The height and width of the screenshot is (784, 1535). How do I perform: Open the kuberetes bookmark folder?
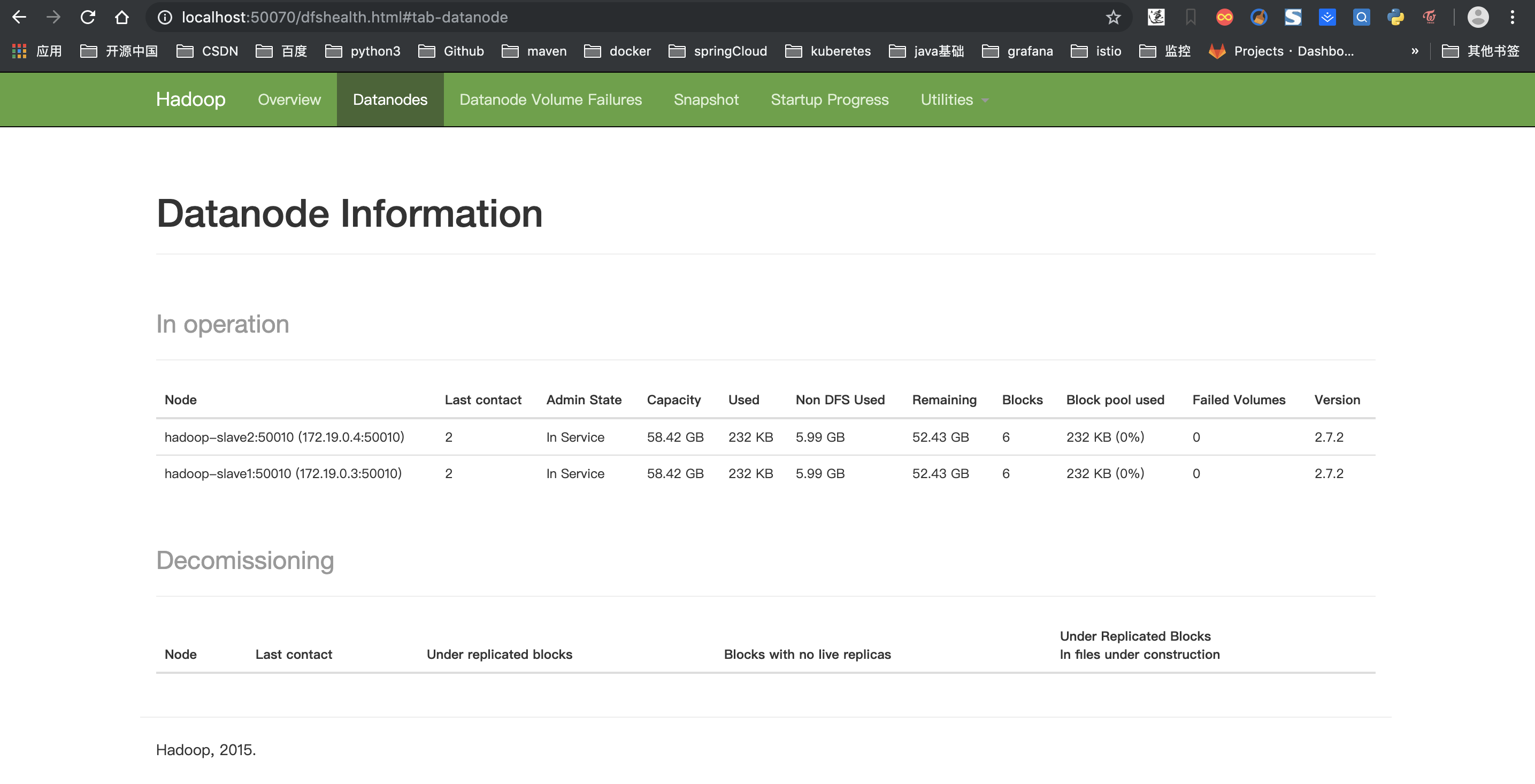pyautogui.click(x=828, y=51)
